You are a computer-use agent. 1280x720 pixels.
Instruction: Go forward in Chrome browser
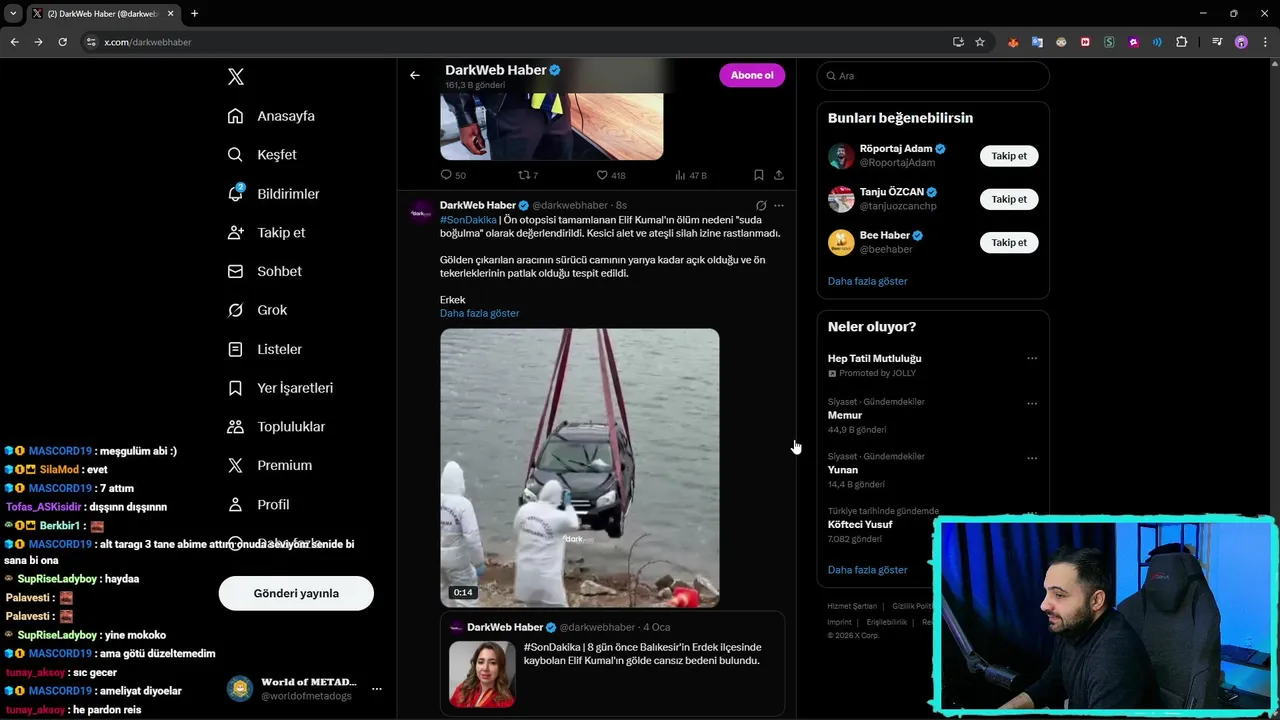tap(38, 42)
